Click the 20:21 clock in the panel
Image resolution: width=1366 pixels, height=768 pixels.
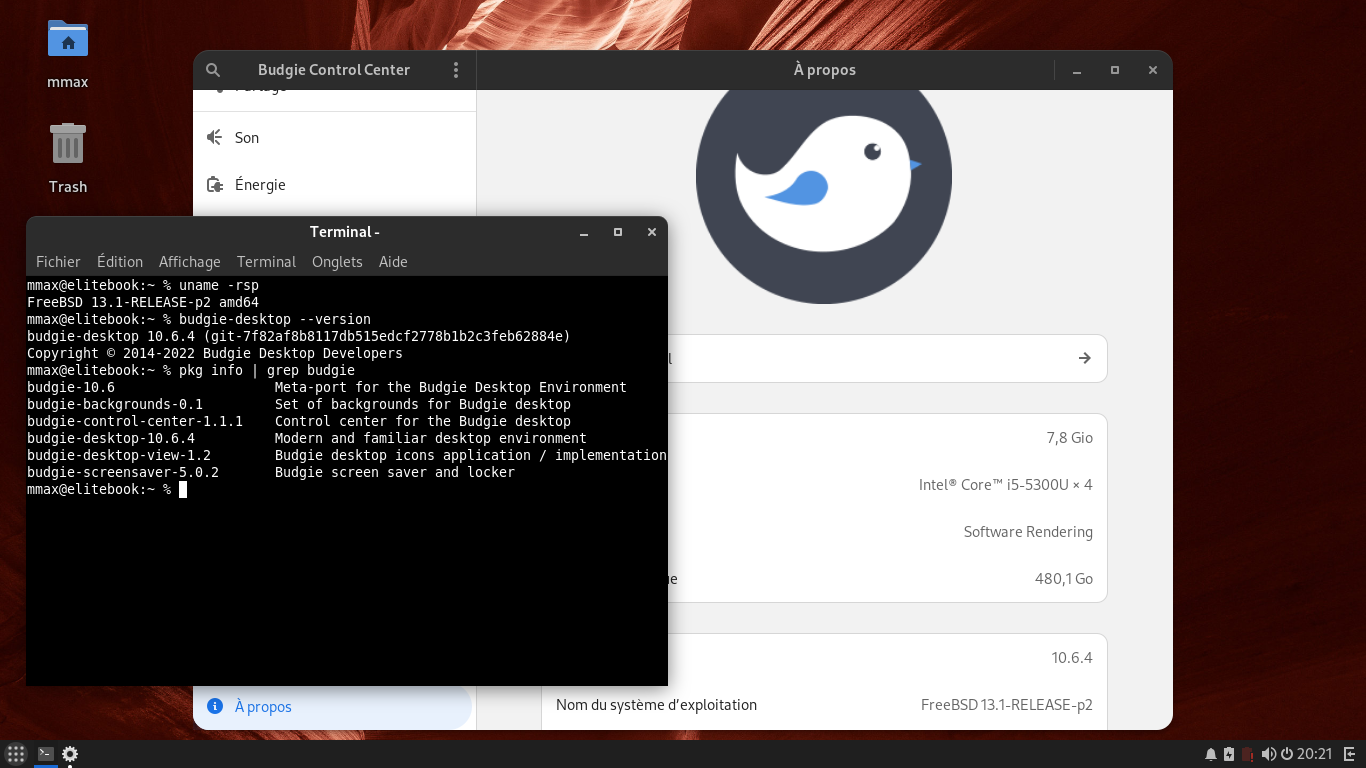(1315, 754)
